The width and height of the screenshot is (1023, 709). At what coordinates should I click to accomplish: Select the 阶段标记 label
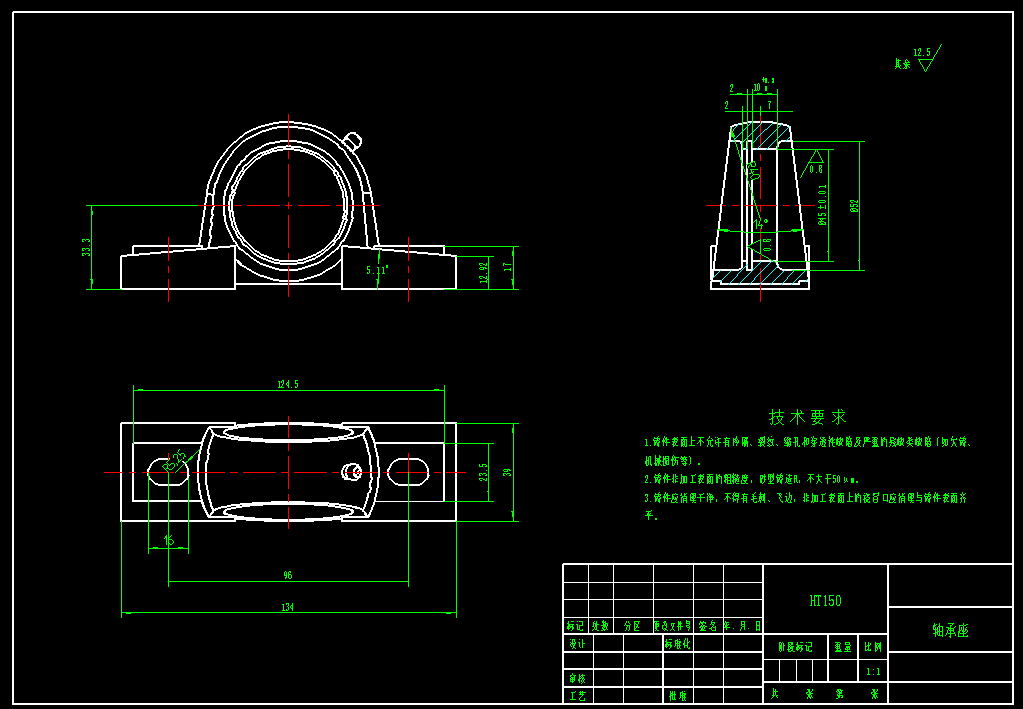(795, 648)
